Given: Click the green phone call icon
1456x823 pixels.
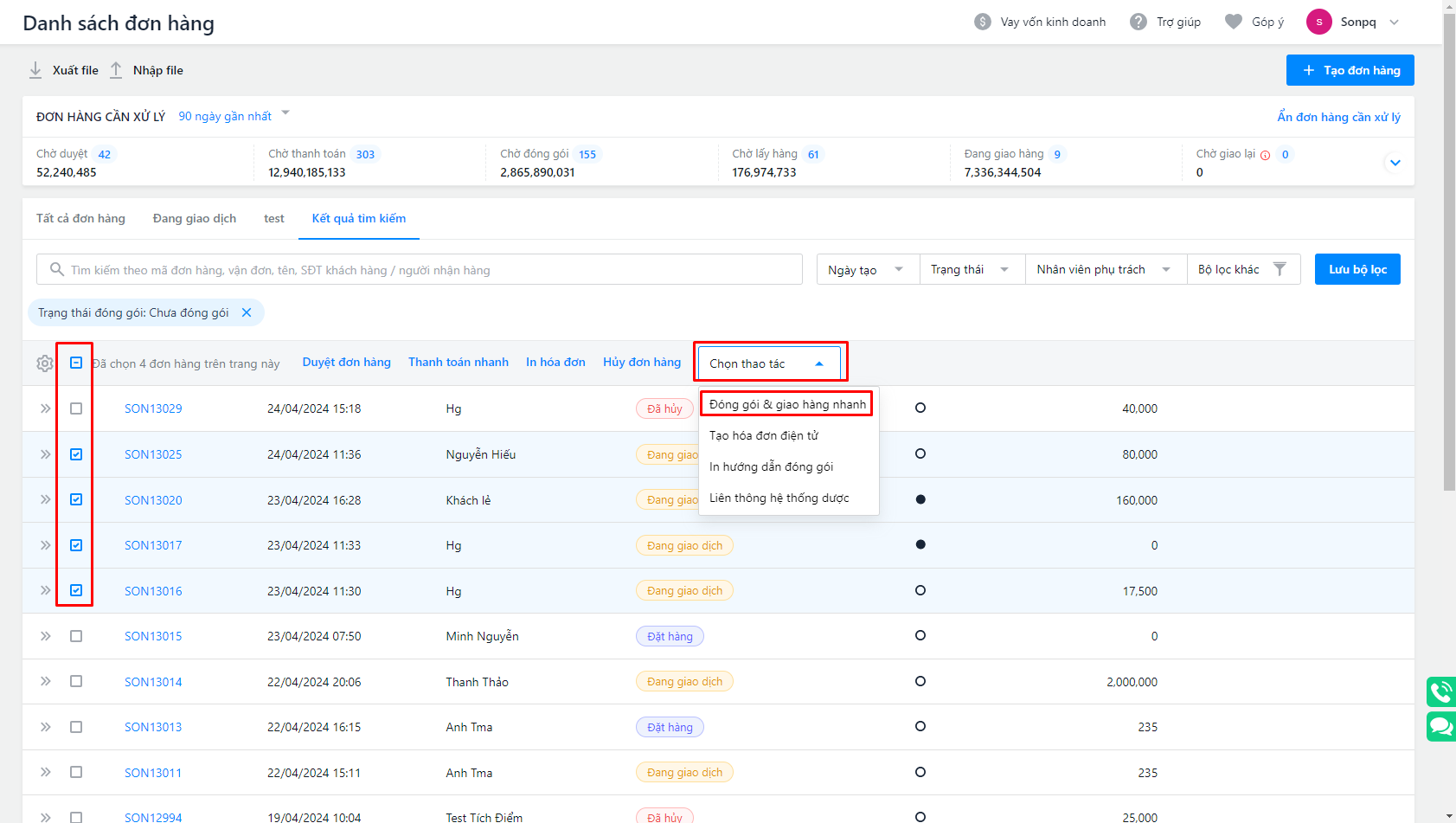Looking at the screenshot, I should point(1440,692).
